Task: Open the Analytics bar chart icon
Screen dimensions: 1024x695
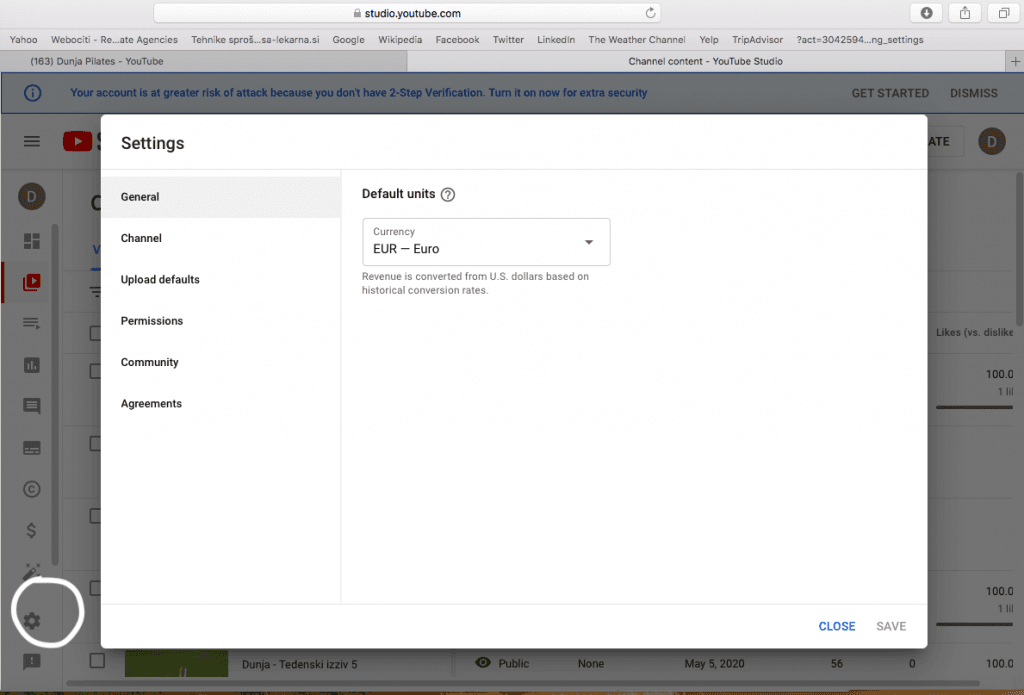Action: [32, 365]
